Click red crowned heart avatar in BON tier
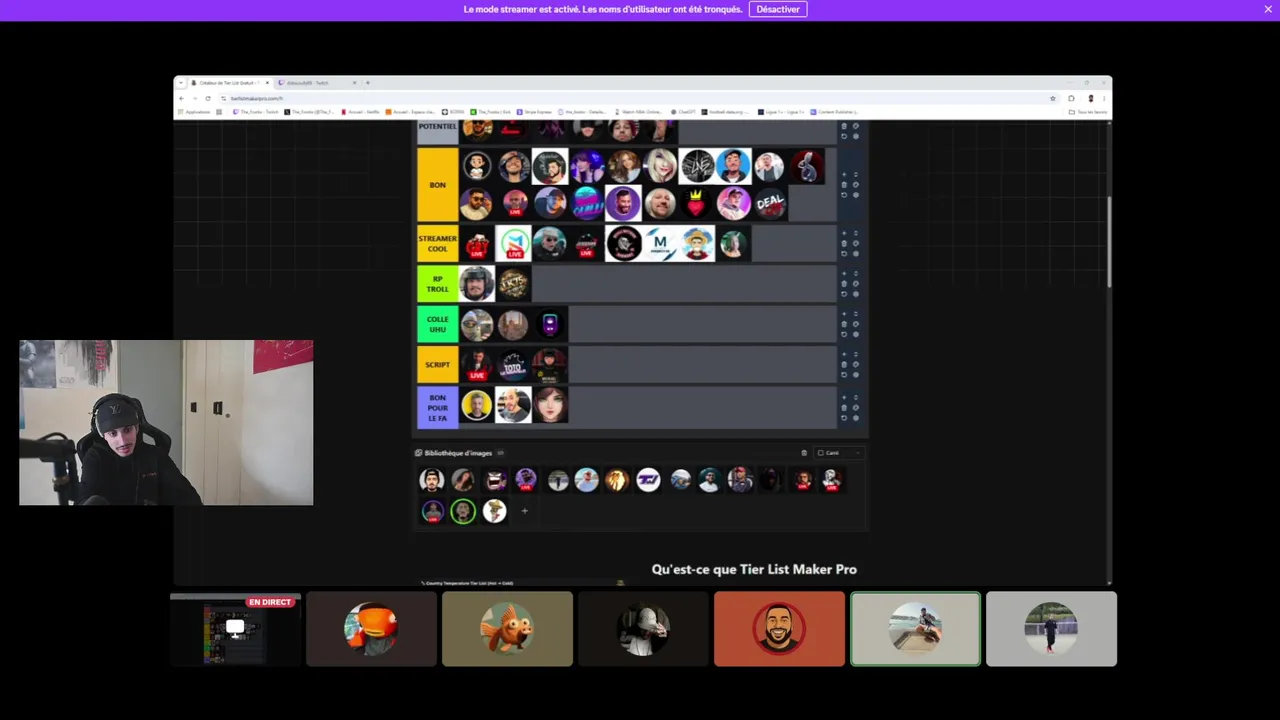This screenshot has width=1280, height=720. coord(696,203)
